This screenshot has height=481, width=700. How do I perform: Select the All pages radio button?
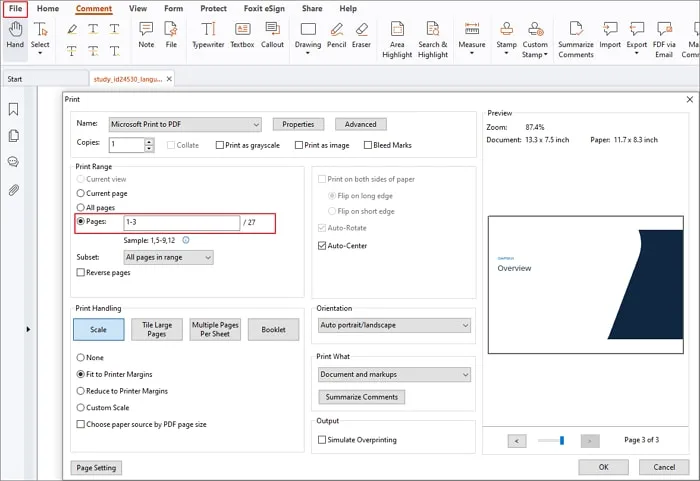(x=81, y=206)
